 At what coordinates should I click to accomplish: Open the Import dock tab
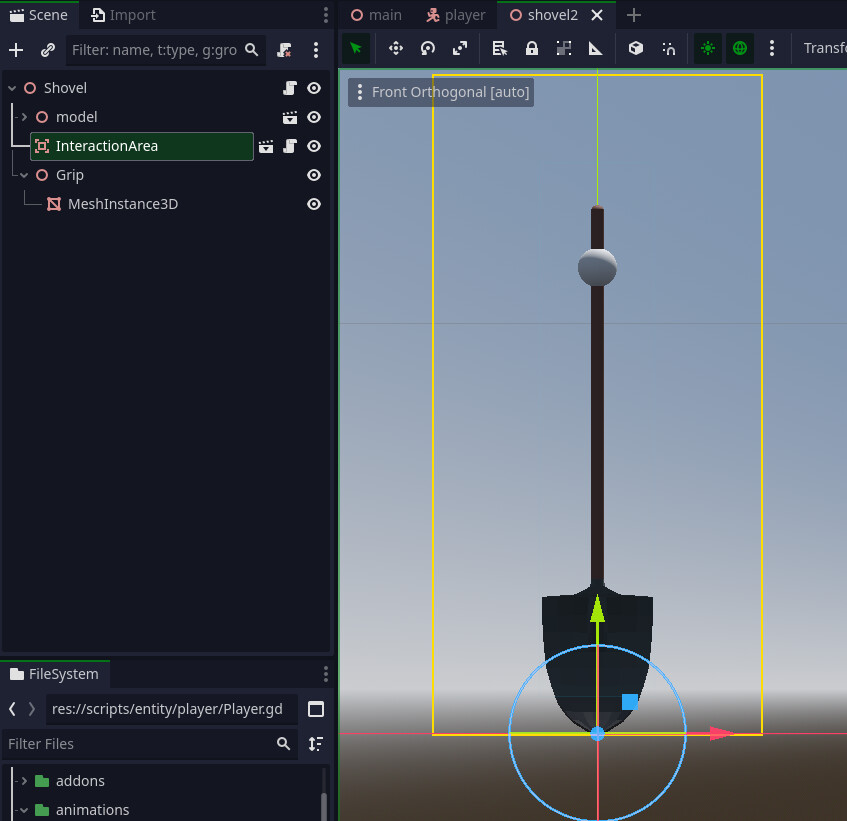tap(123, 15)
